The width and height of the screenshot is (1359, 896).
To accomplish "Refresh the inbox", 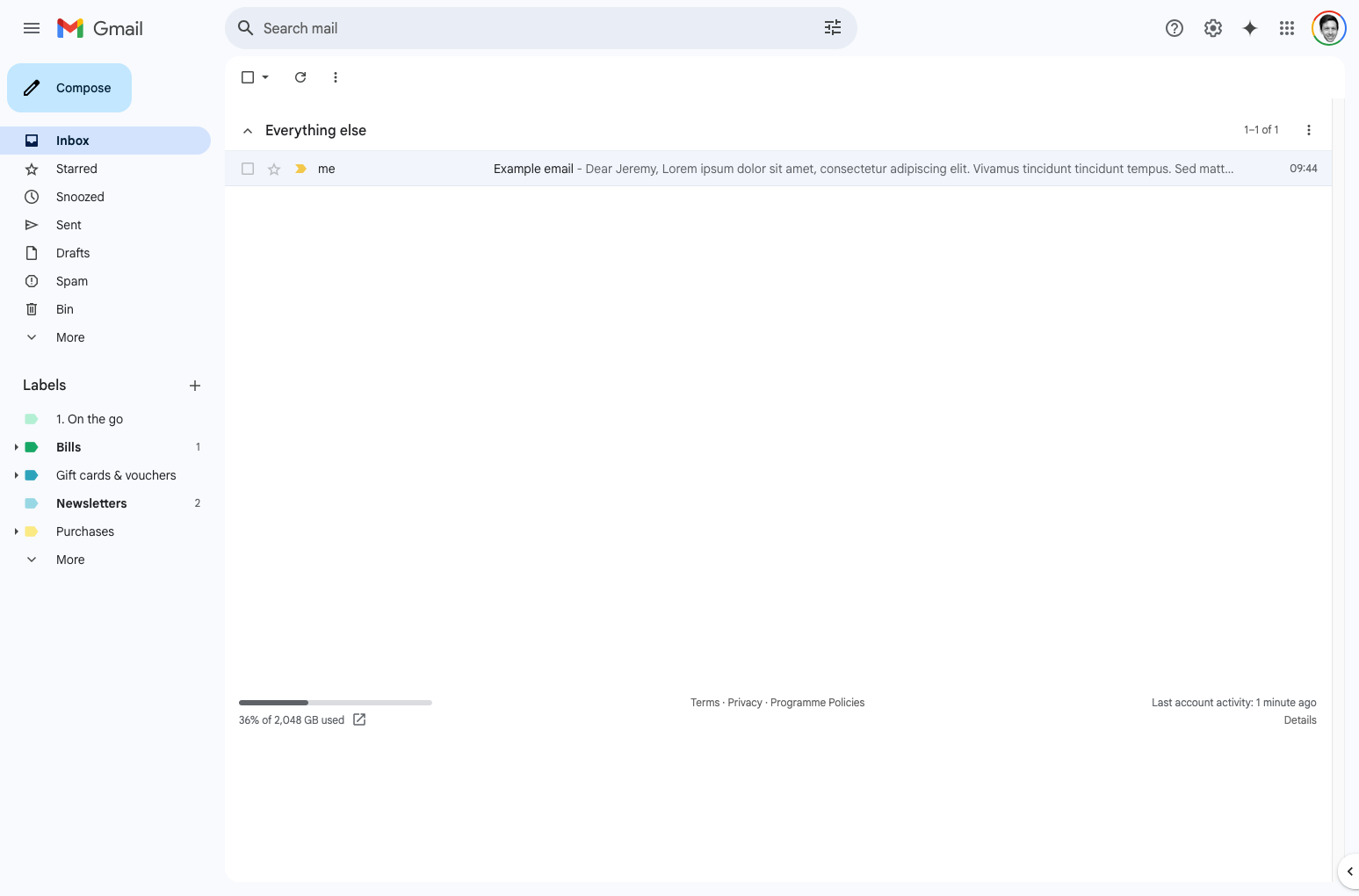I will click(x=300, y=77).
